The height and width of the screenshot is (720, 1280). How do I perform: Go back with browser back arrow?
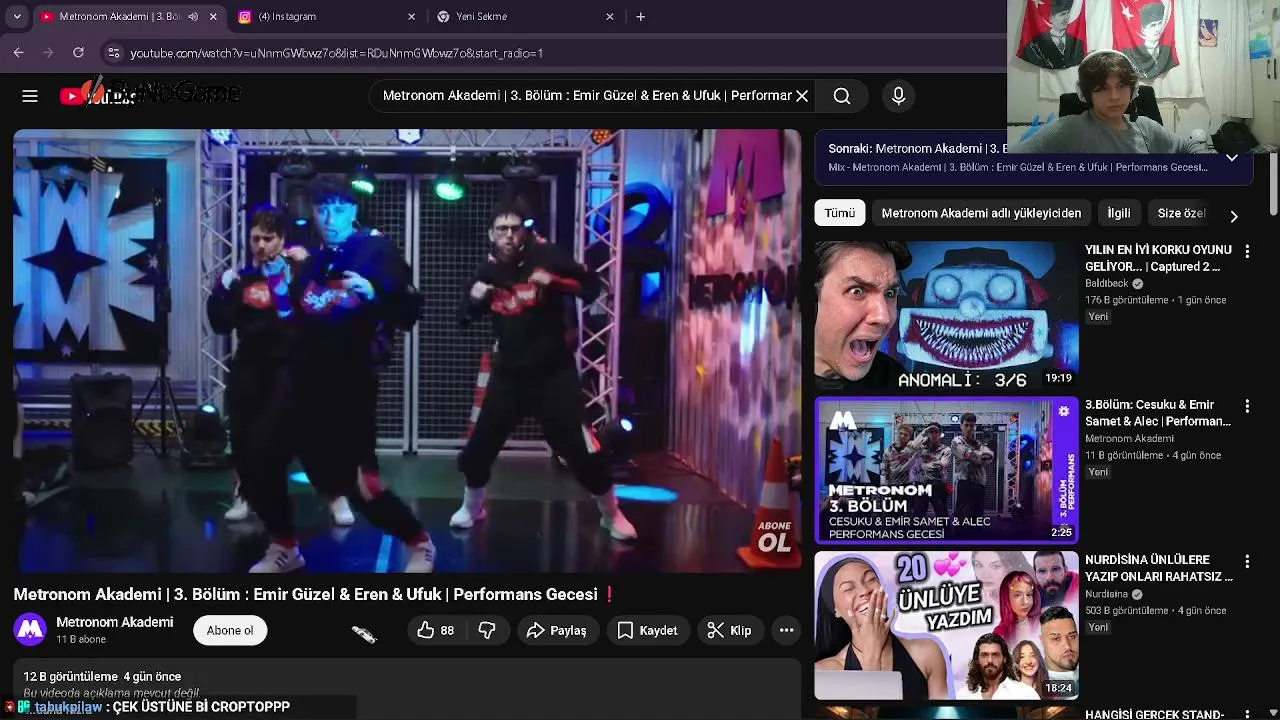tap(19, 53)
